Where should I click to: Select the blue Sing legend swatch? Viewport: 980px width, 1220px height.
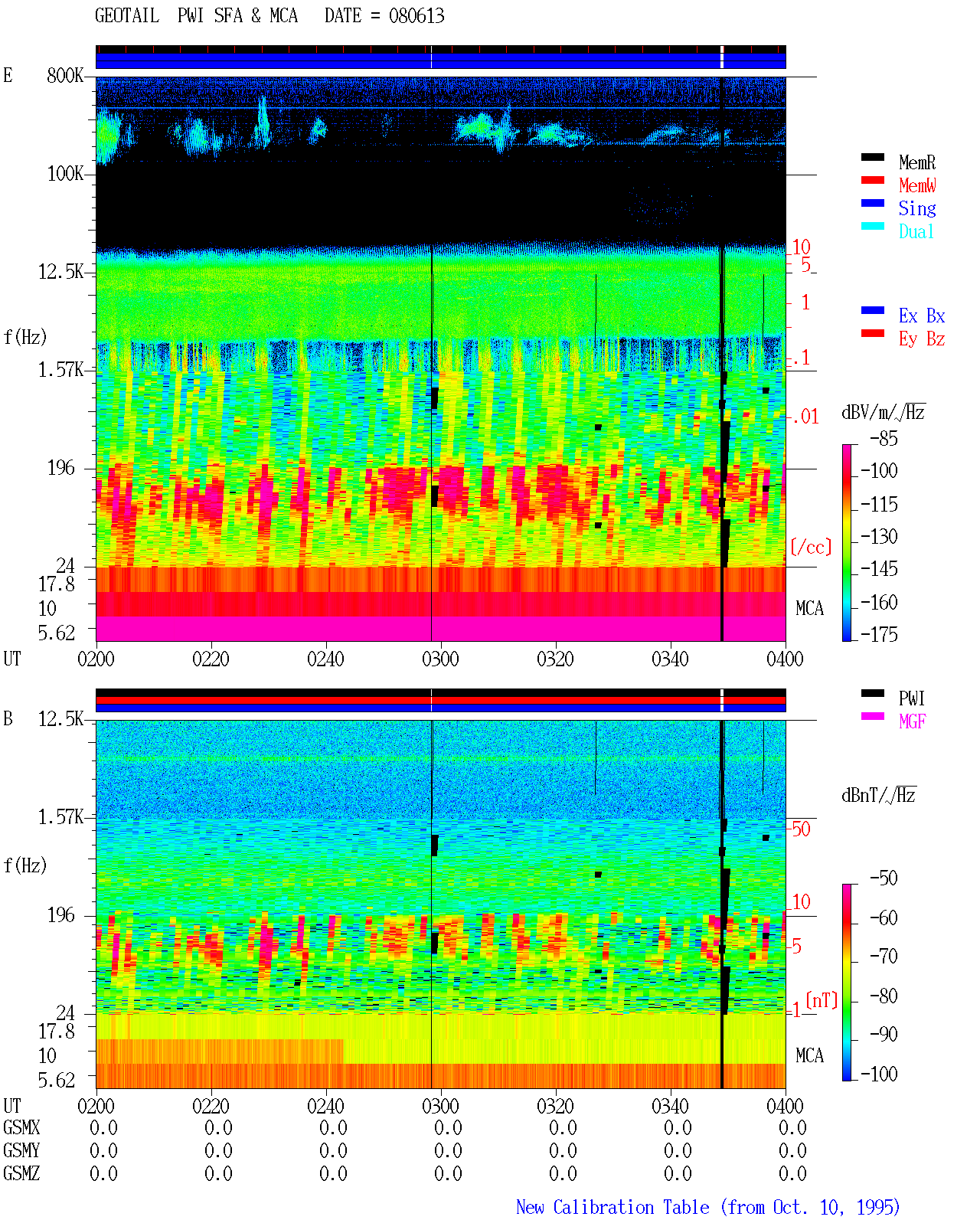click(x=872, y=203)
